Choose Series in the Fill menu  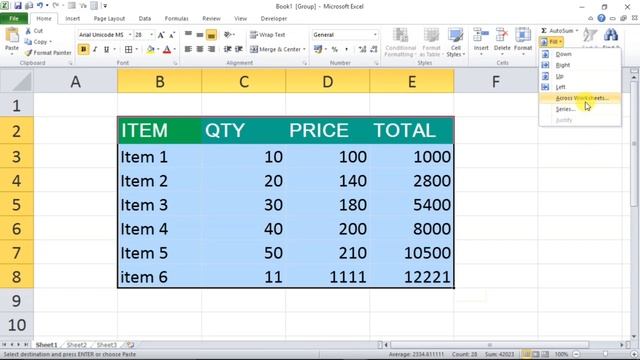pos(580,109)
